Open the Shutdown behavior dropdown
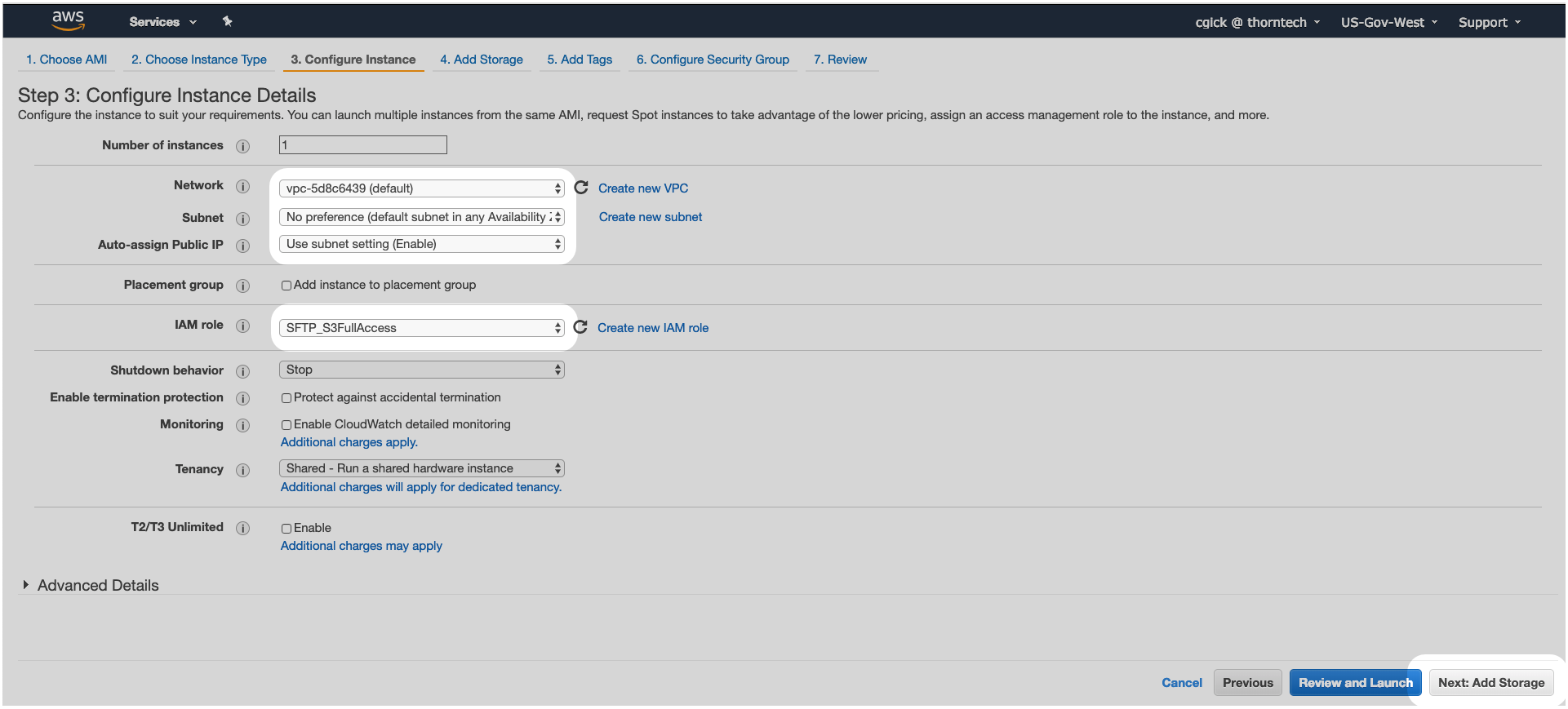This screenshot has height=709, width=1568. [421, 370]
